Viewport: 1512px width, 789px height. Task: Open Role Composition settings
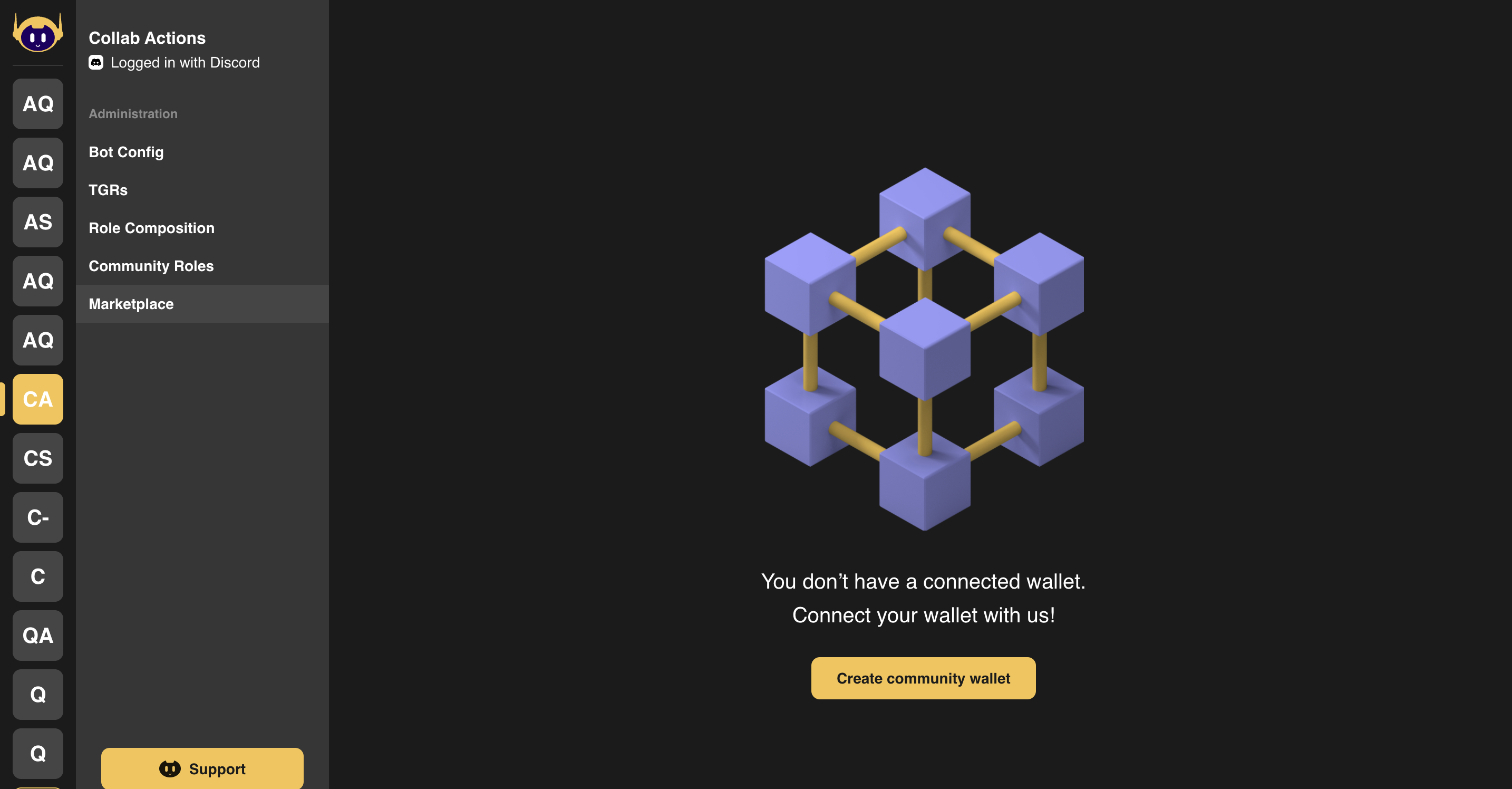tap(152, 227)
